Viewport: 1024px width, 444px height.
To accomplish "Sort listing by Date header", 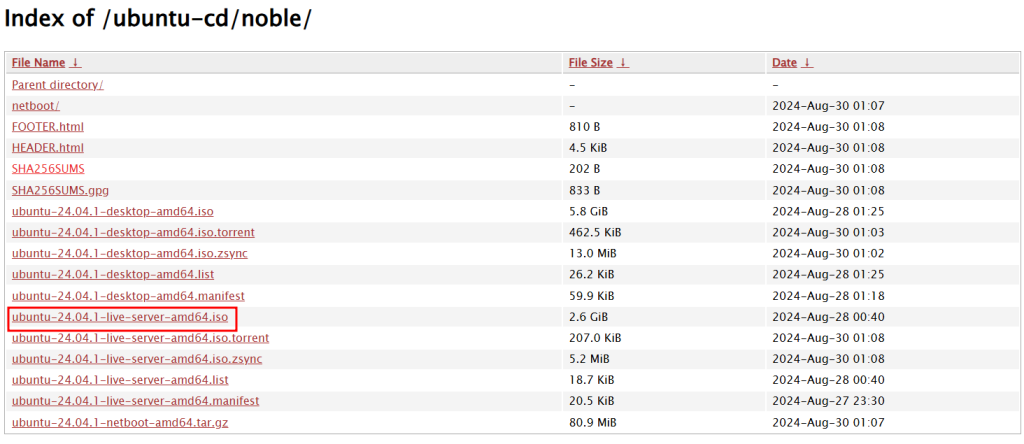I will click(784, 63).
